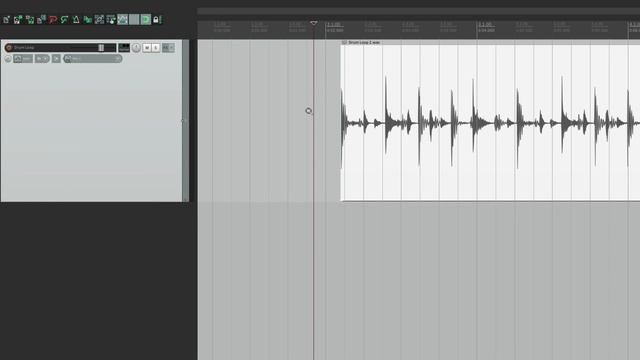Toggle grid lines button in toolbar
Image resolution: width=640 pixels, height=360 pixels.
134,19
